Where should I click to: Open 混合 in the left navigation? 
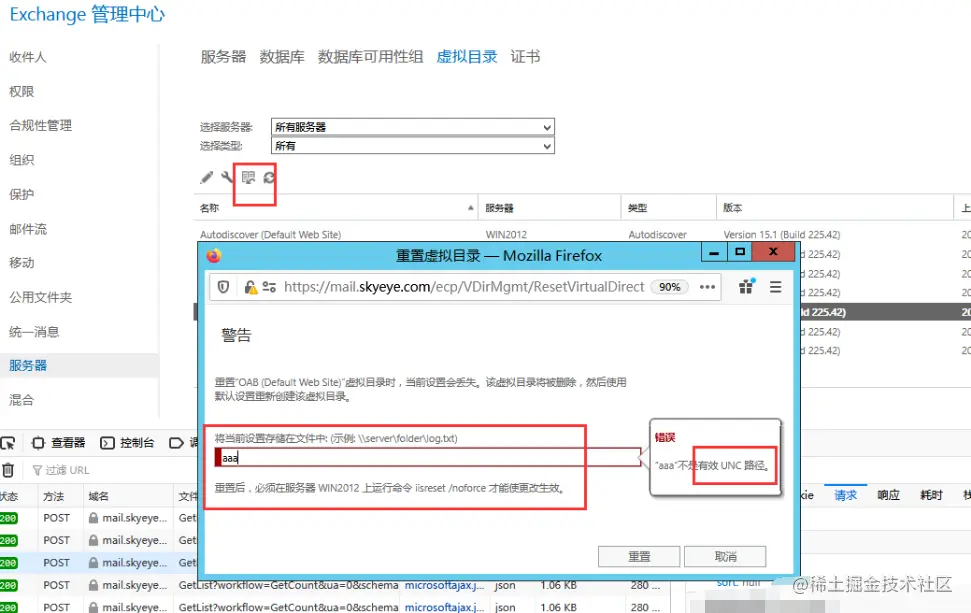click(22, 400)
